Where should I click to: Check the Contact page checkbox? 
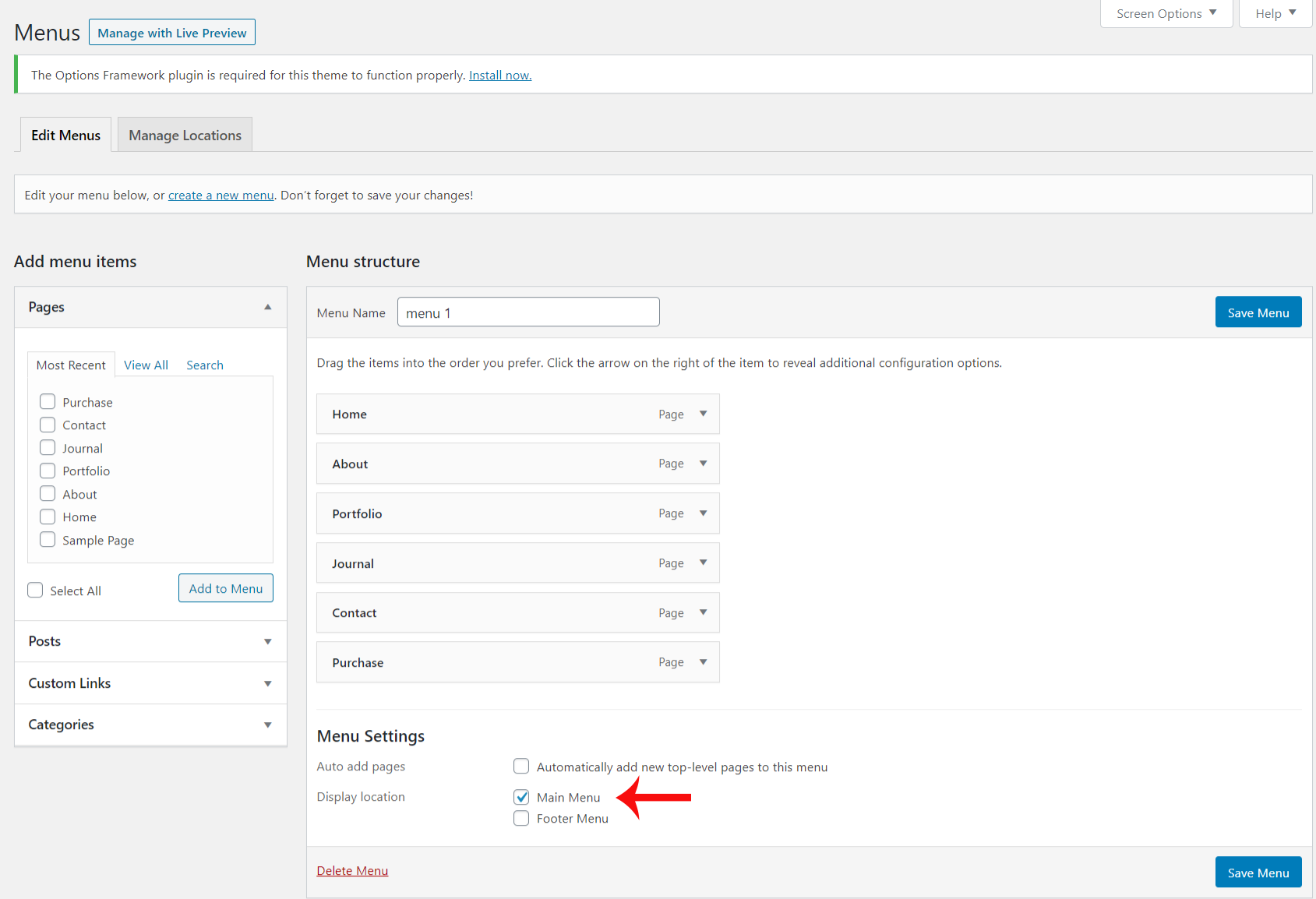(x=48, y=425)
